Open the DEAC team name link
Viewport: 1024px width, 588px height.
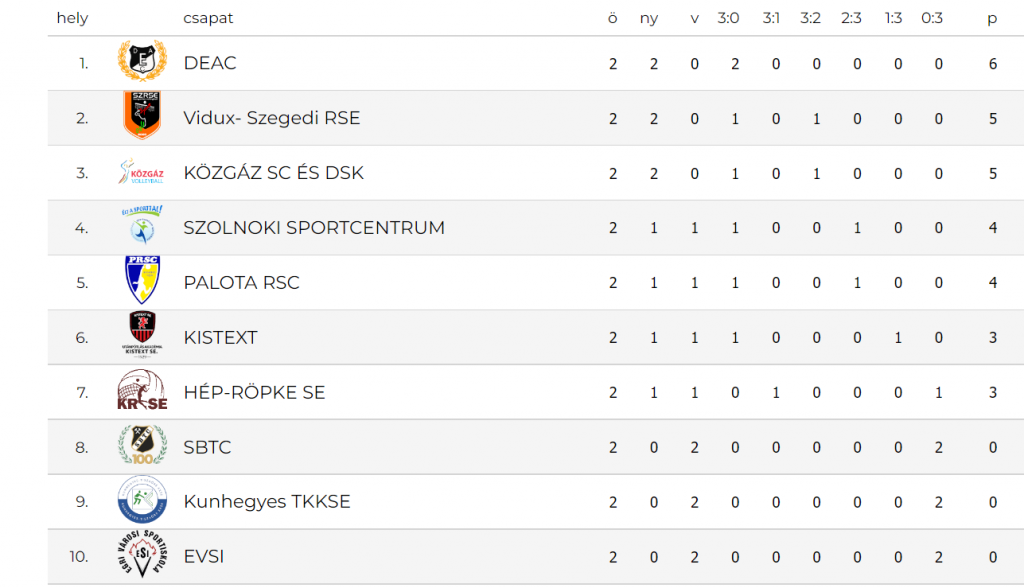point(210,63)
